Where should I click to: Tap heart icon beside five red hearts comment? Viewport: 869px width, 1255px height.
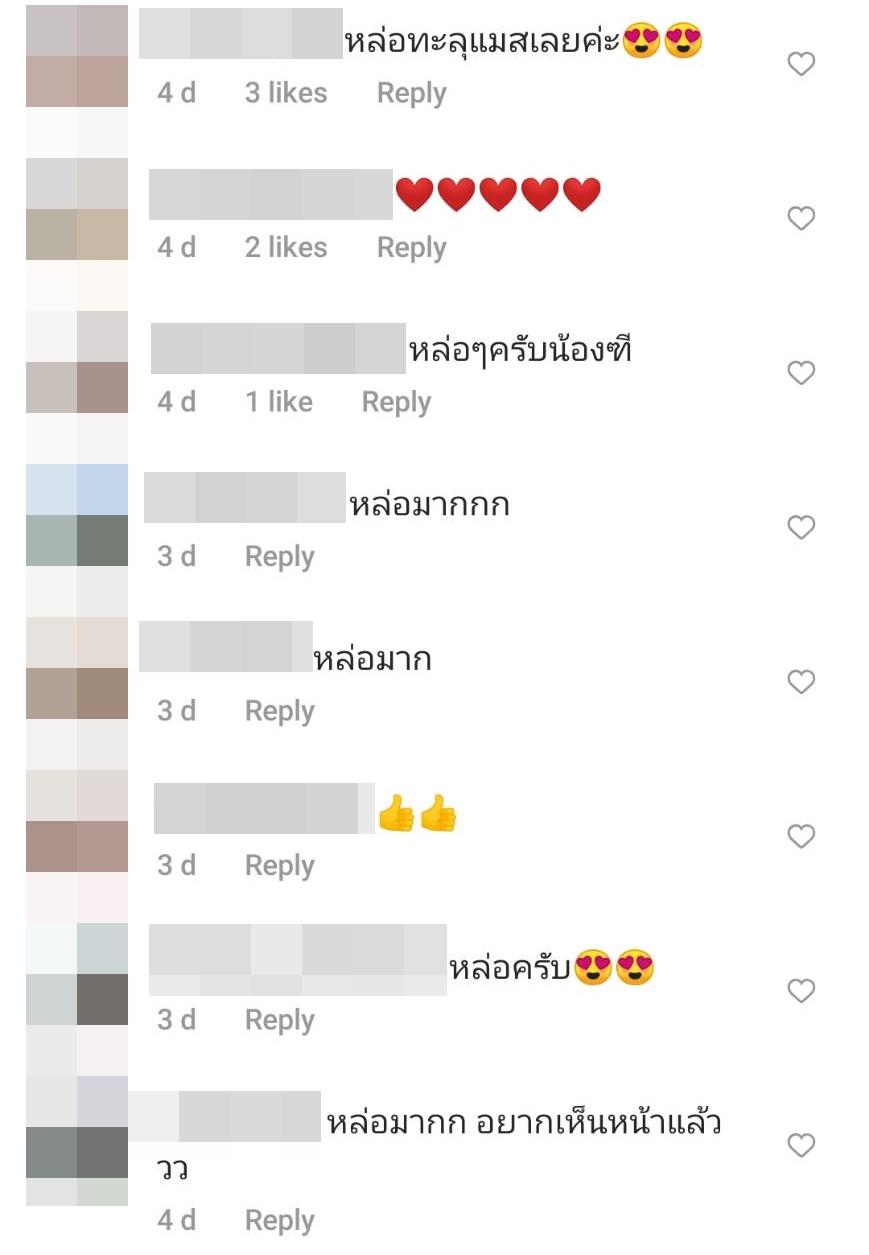point(801,219)
